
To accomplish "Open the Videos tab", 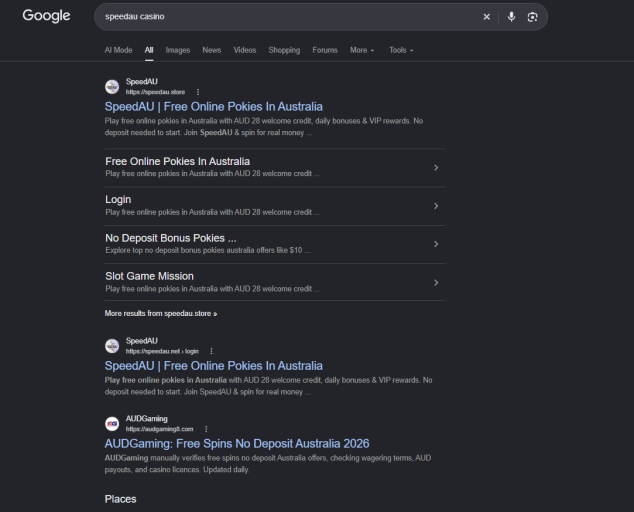I will 245,50.
